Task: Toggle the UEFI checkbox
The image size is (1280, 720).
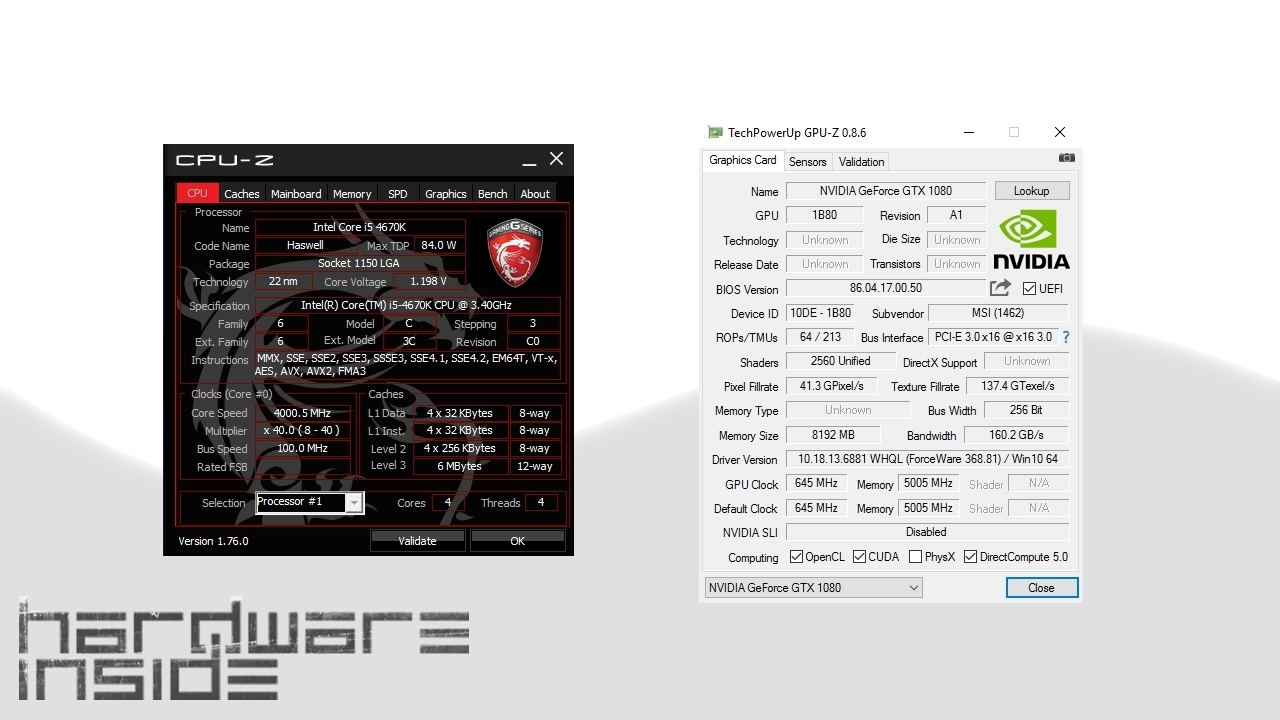Action: (1029, 289)
